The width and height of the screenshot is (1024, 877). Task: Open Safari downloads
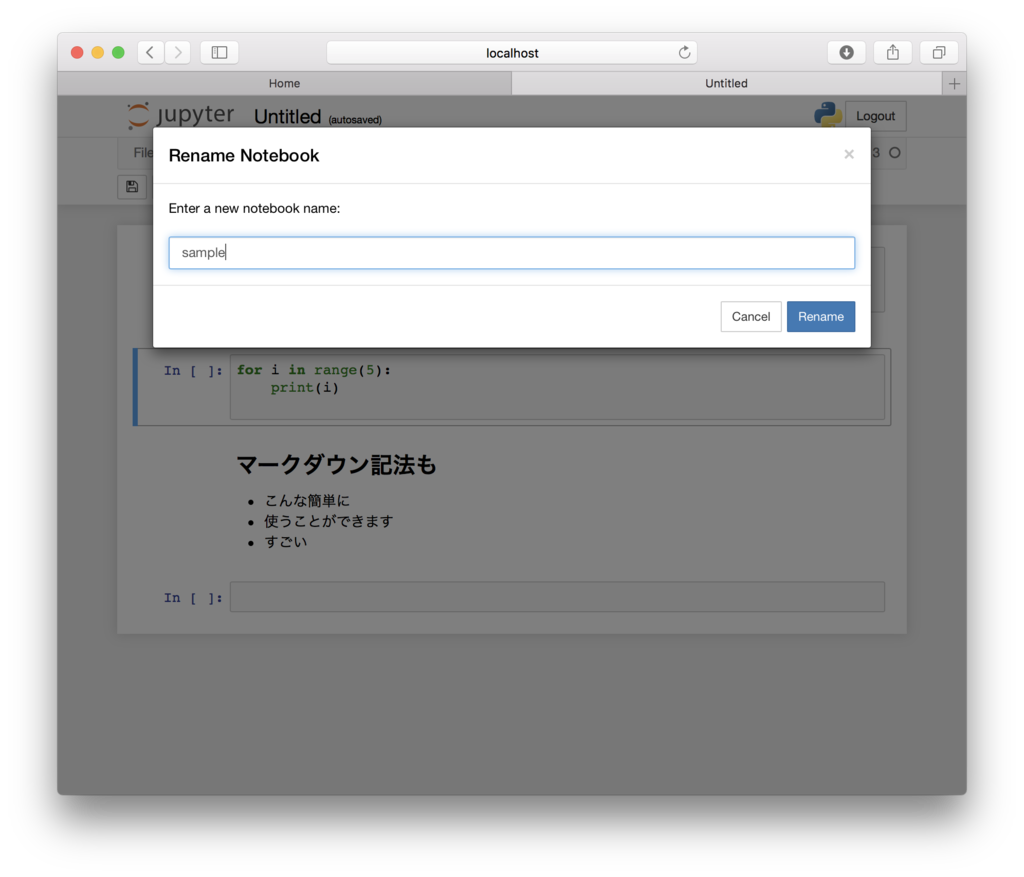click(x=846, y=52)
